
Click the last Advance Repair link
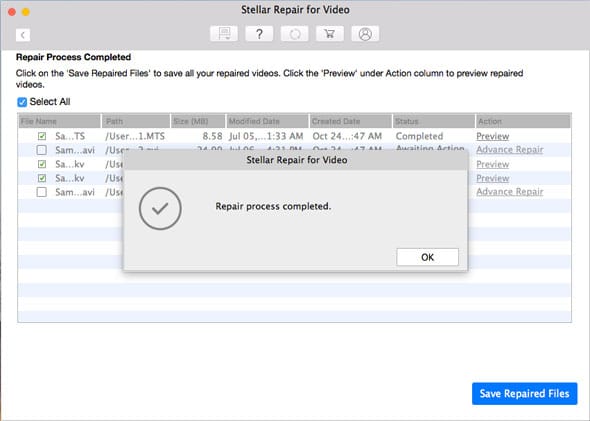click(x=509, y=192)
